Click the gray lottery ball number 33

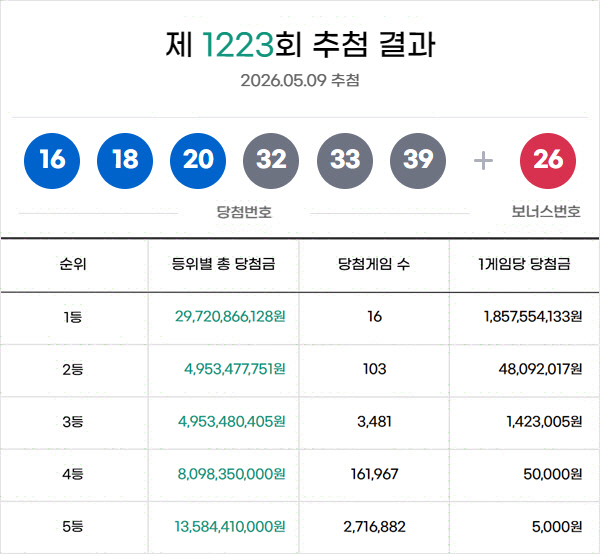pos(344,161)
